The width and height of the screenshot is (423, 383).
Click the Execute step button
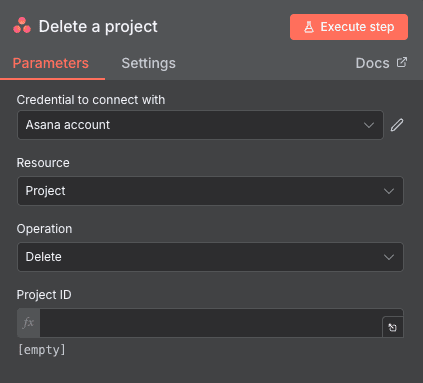349,27
